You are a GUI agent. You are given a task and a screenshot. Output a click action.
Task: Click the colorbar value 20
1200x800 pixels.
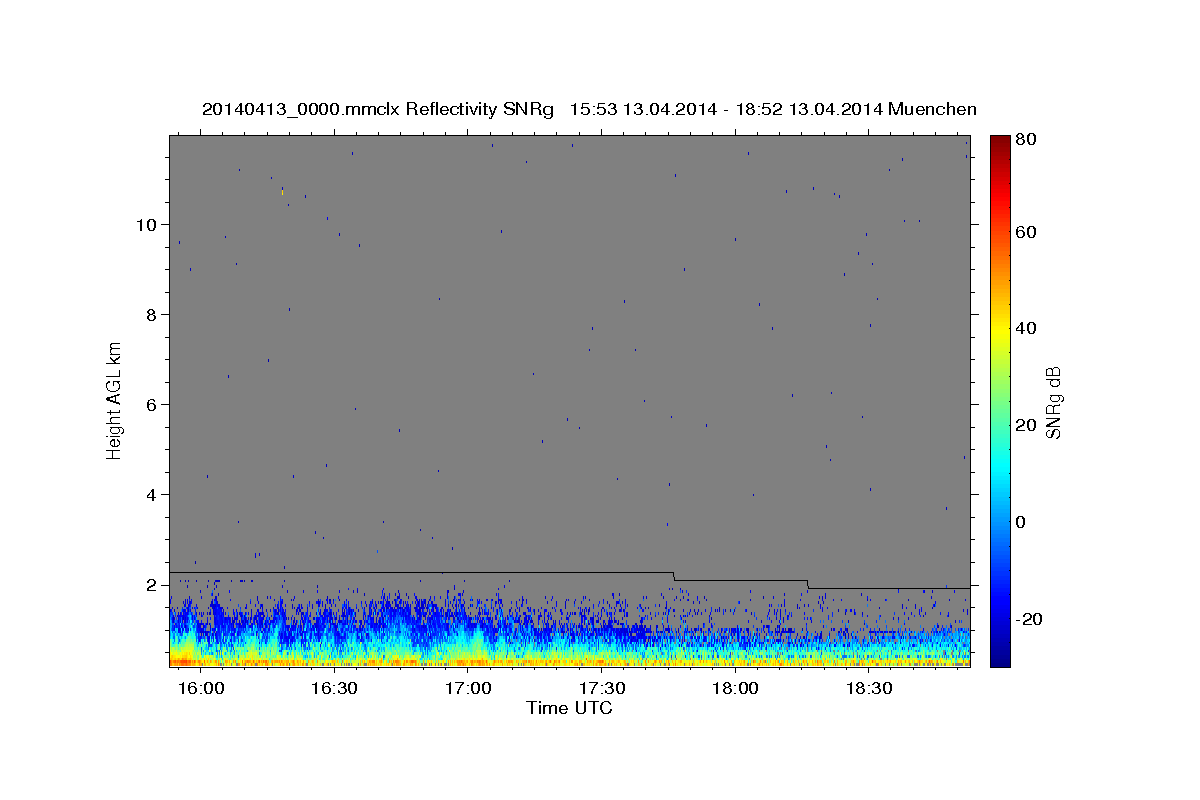(x=1026, y=426)
